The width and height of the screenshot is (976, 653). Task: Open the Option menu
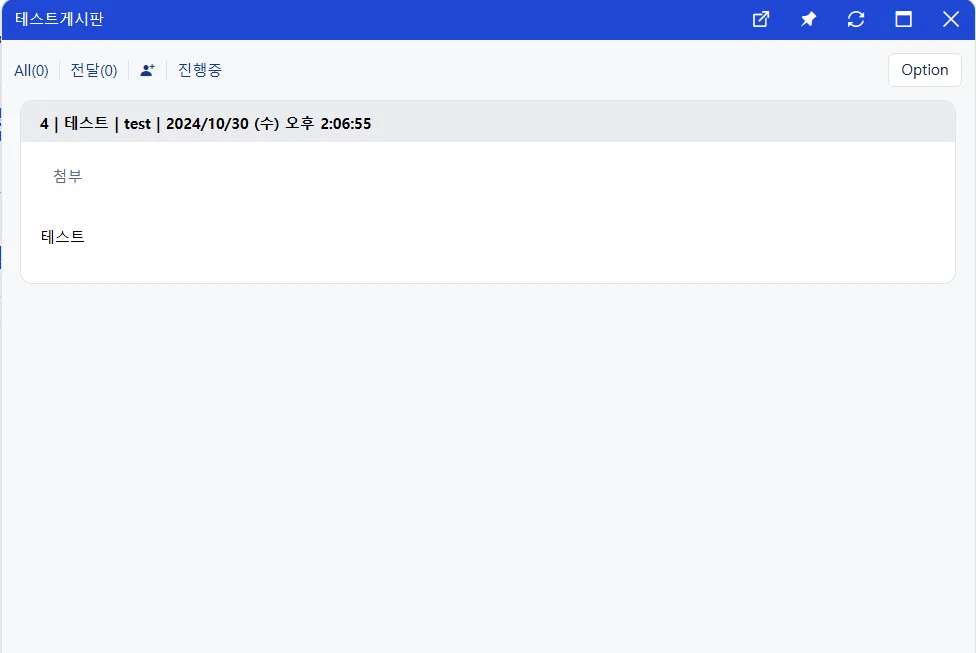click(x=924, y=70)
